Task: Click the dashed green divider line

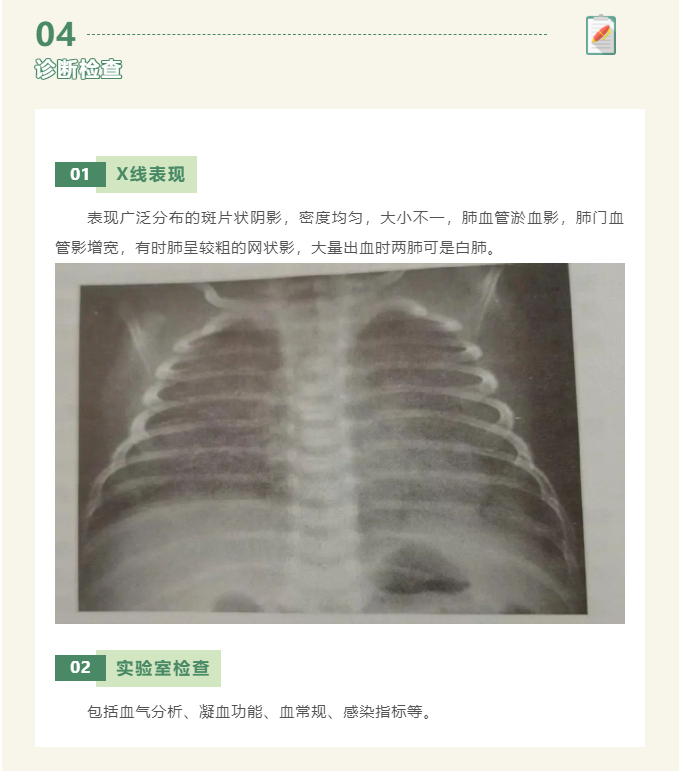Action: 317,34
